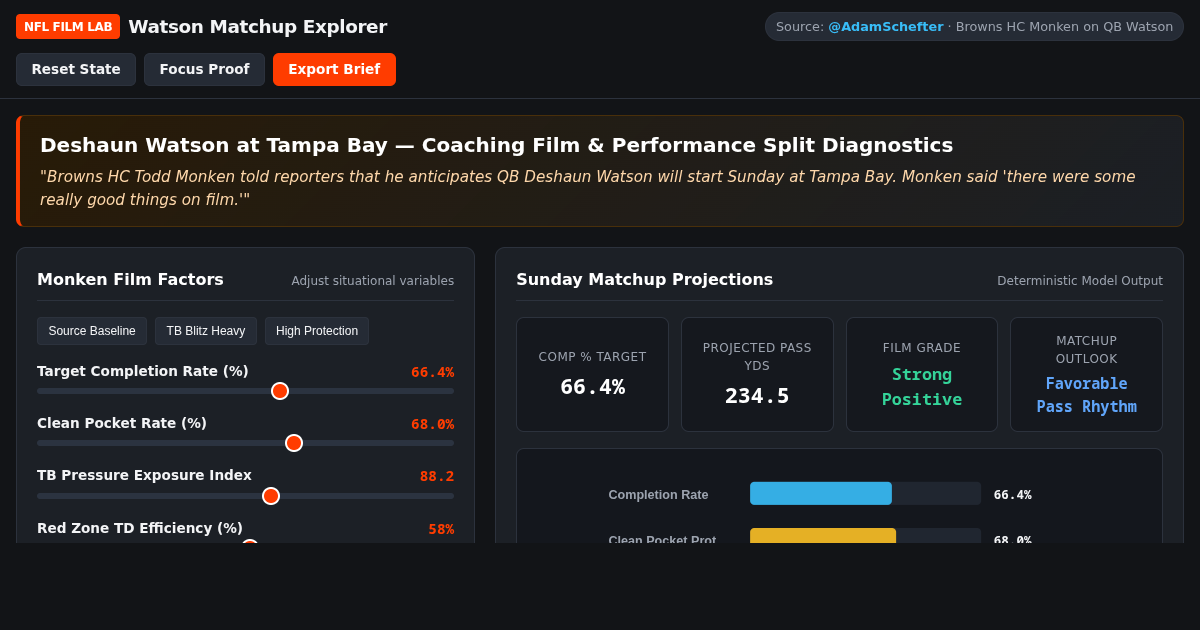Click the 66.4% label beside the chart bar
This screenshot has width=1200, height=630.
pyautogui.click(x=1012, y=495)
